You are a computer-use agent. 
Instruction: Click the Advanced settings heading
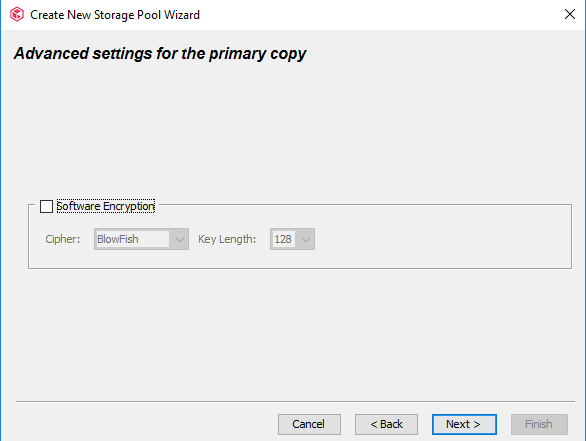pyautogui.click(x=160, y=53)
